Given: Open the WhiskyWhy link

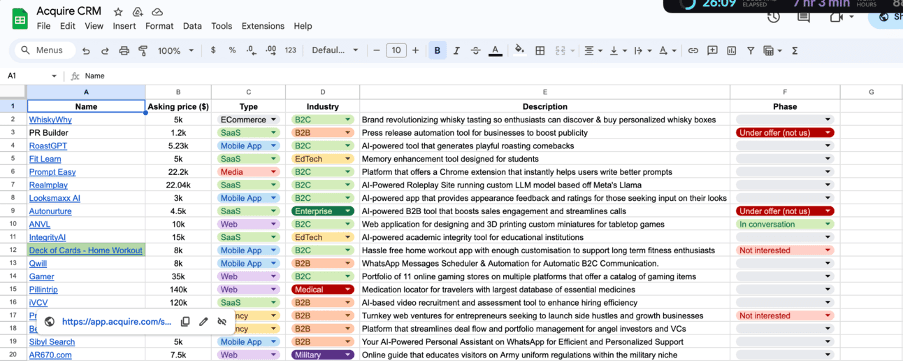Looking at the screenshot, I should (x=51, y=120).
